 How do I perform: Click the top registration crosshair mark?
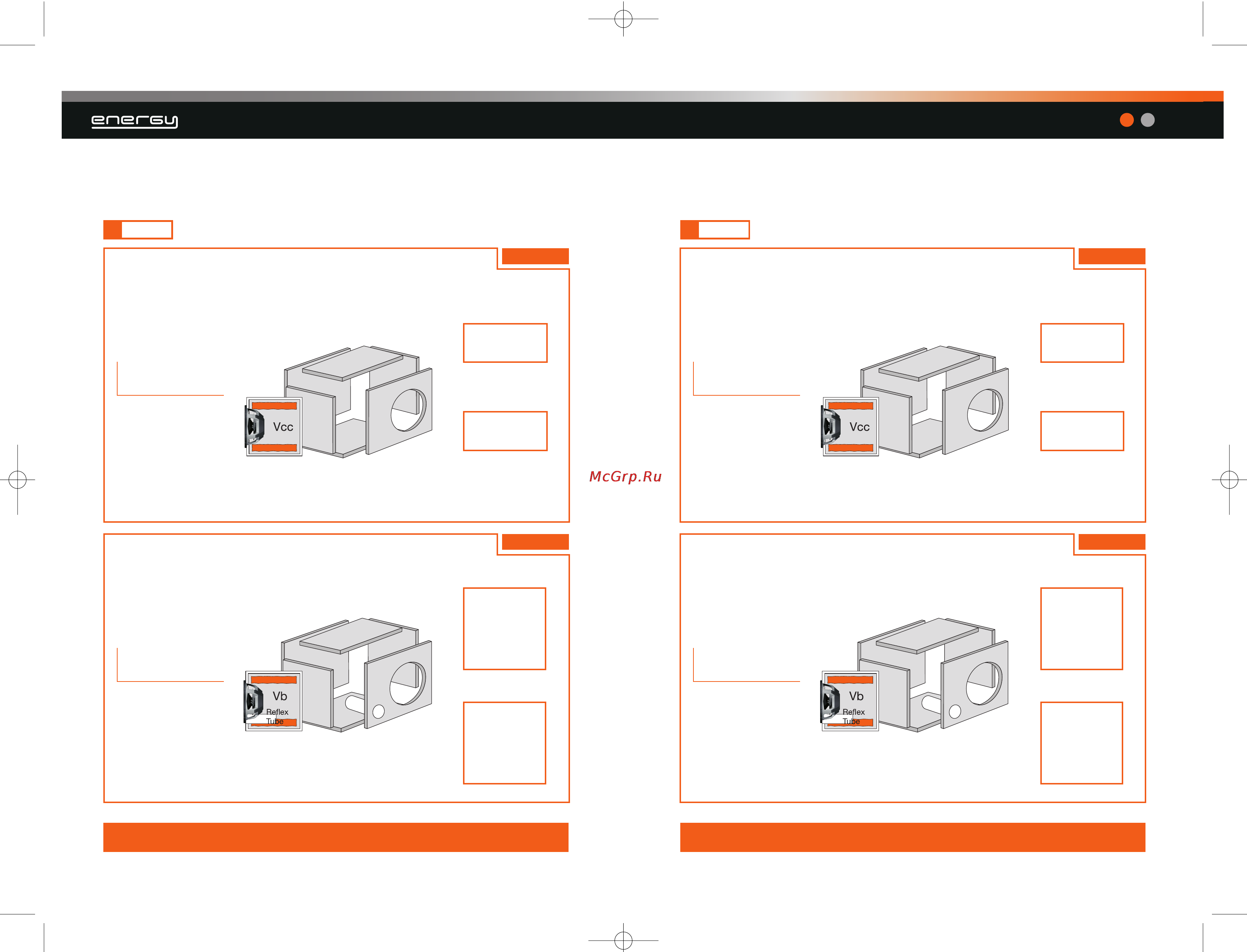[x=624, y=19]
